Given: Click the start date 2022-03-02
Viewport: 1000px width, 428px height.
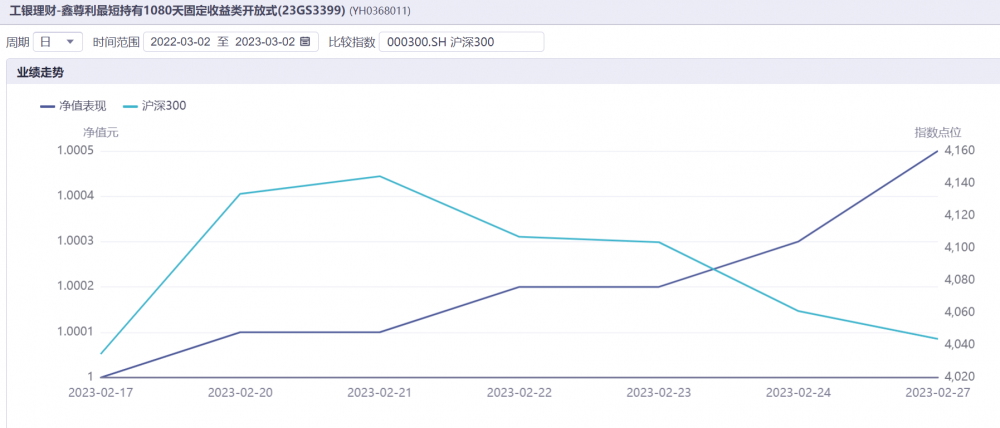Looking at the screenshot, I should click(x=180, y=42).
